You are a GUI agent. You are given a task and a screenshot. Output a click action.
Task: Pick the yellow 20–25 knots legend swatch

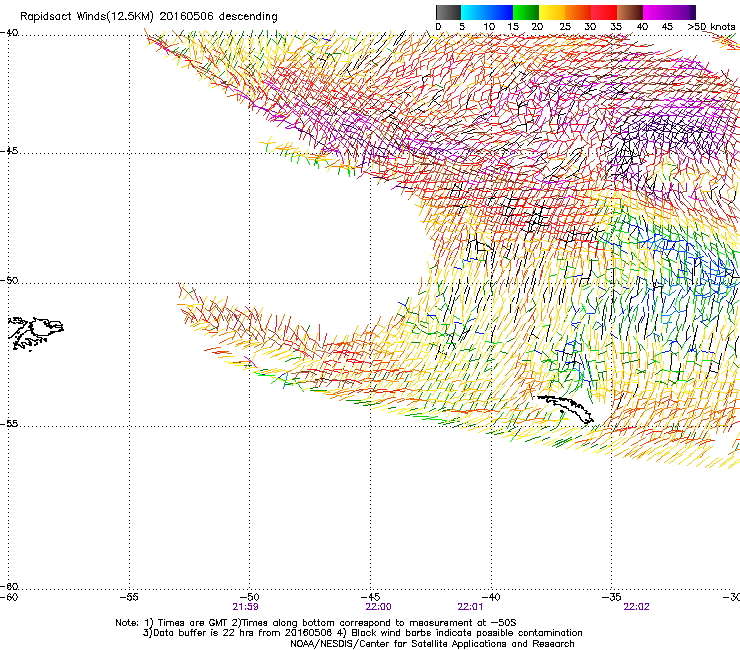(552, 12)
